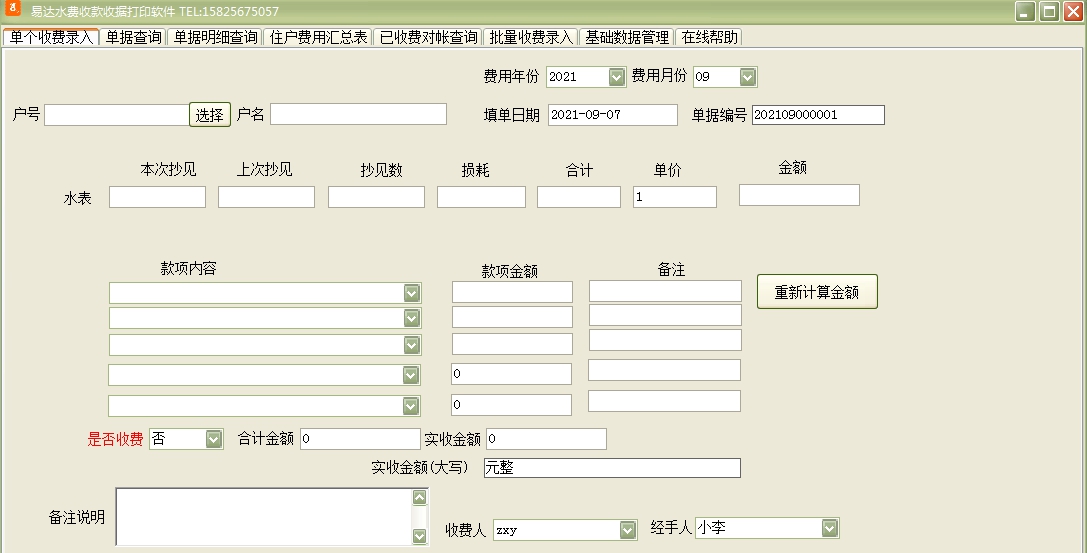Screen dimensions: 1087x553
Task: Expand the second 款项内容 dropdown
Action: click(412, 318)
